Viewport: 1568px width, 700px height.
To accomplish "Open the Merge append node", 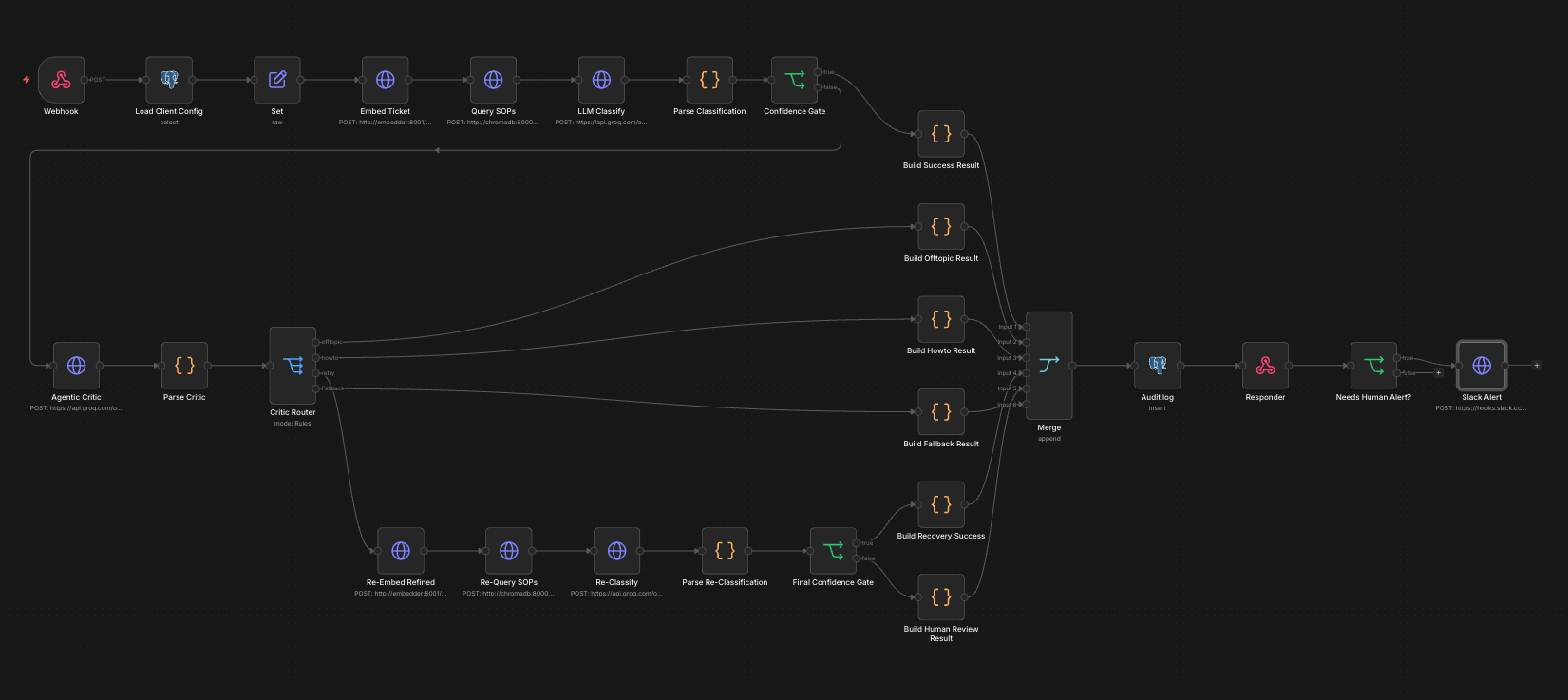I will click(1049, 366).
